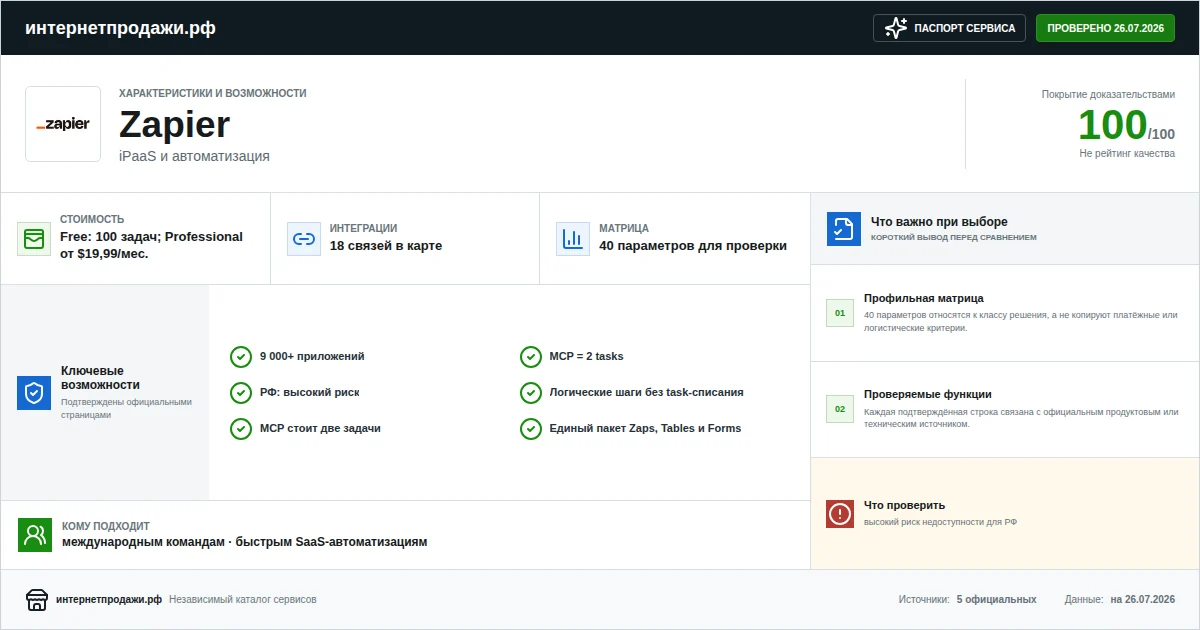Go to интернетпродажи.рф header logo

(x=120, y=28)
